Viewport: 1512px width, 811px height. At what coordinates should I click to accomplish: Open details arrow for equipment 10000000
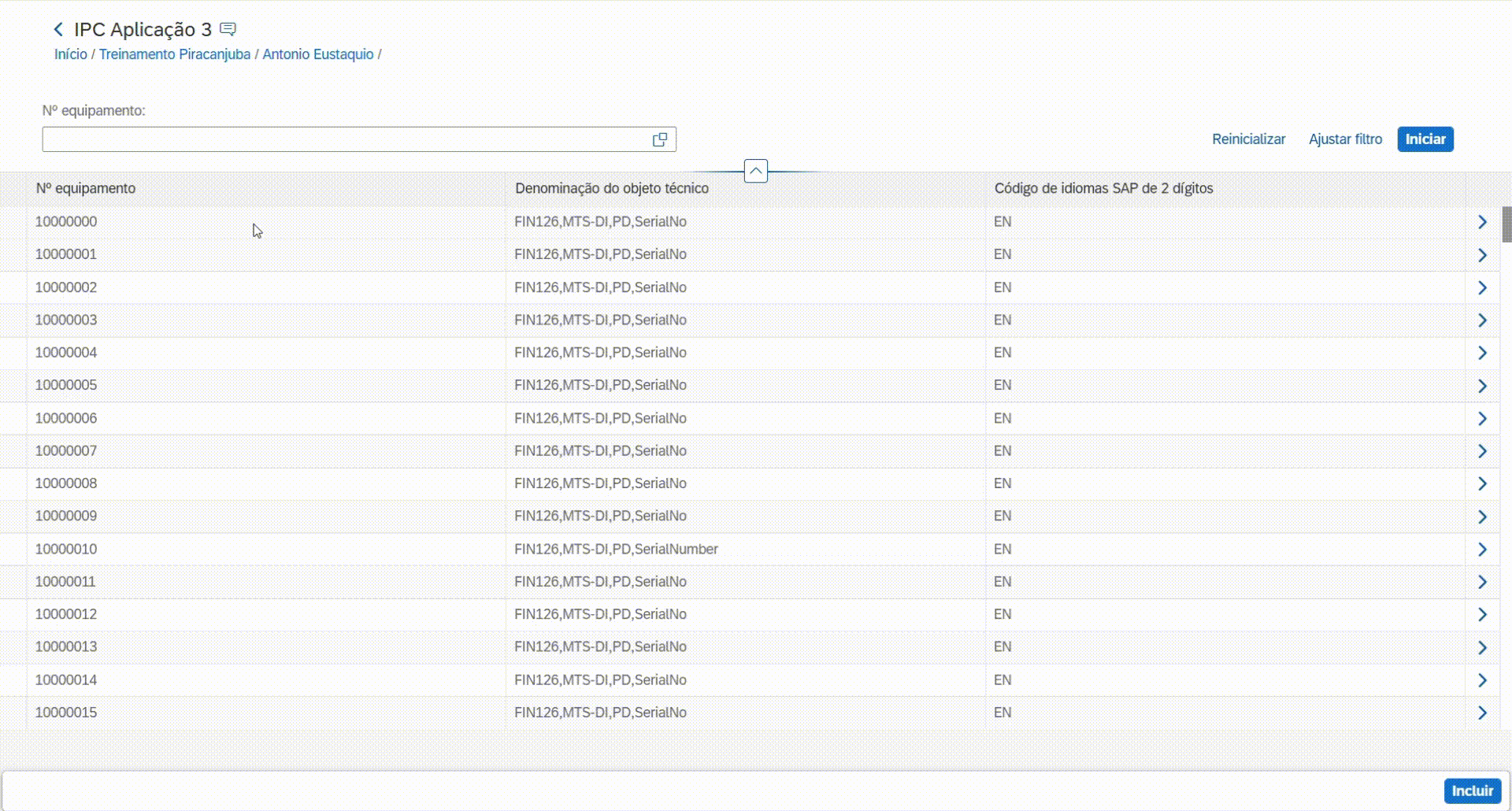(1482, 222)
